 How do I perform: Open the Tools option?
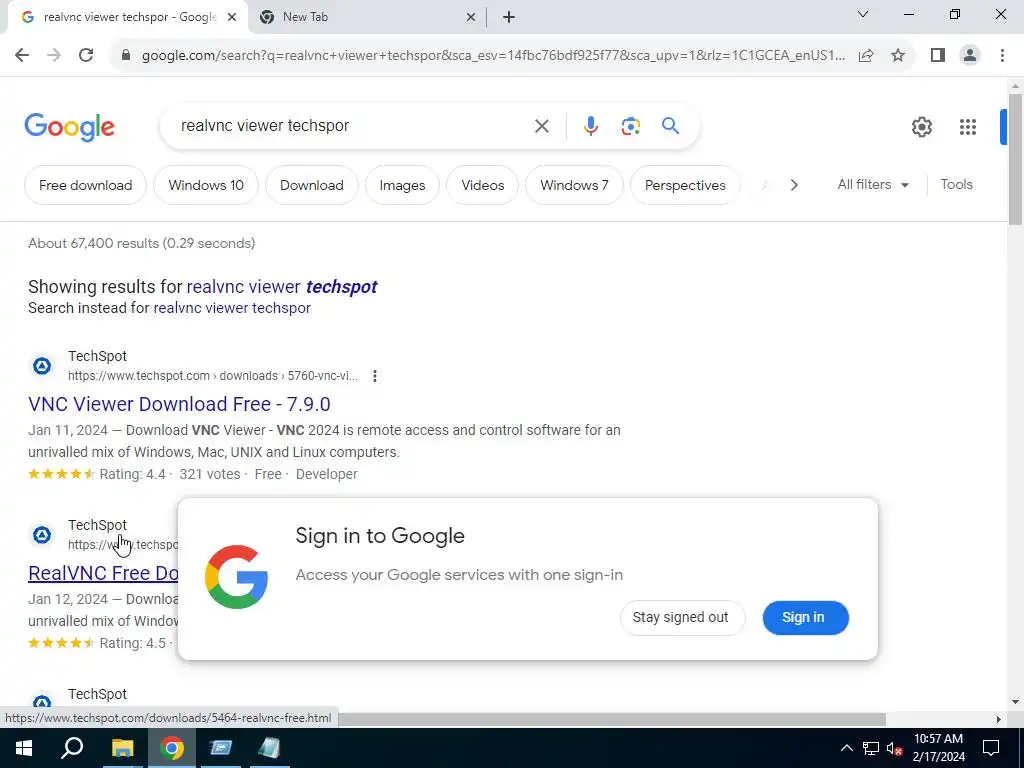coord(956,185)
